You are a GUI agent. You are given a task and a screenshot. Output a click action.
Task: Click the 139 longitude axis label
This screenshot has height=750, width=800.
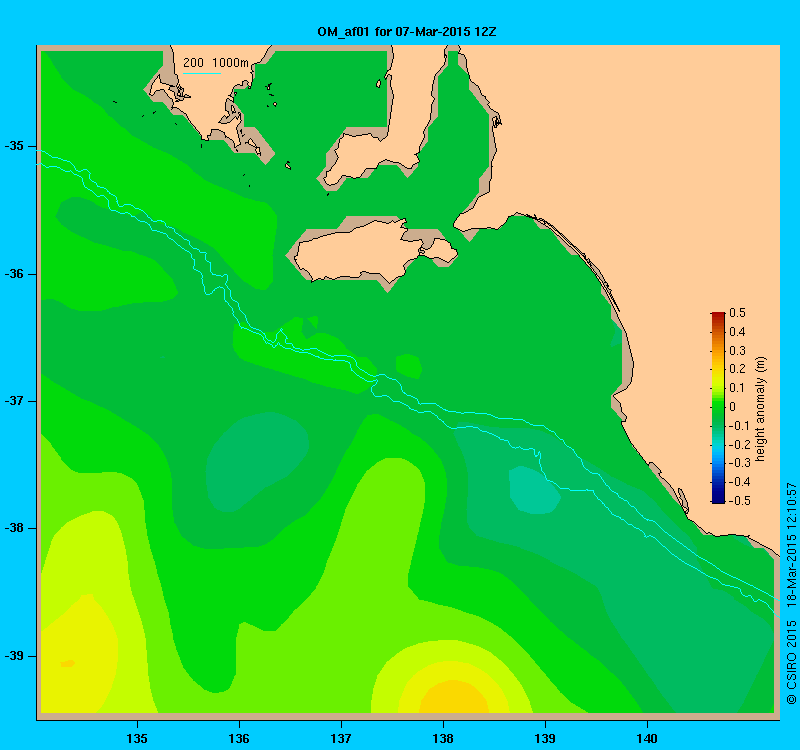(x=545, y=738)
